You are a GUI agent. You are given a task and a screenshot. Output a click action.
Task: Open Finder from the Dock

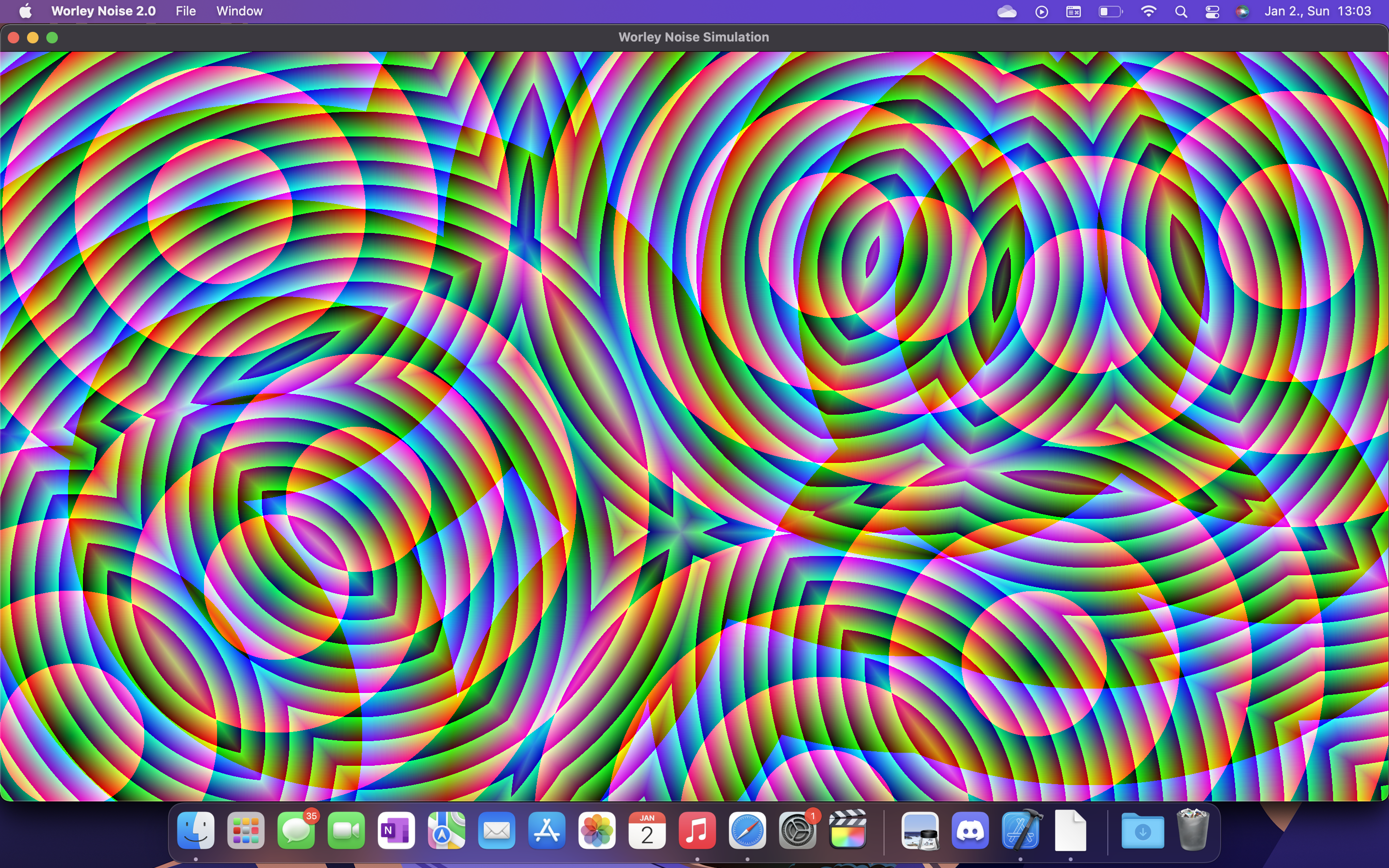pos(196,831)
